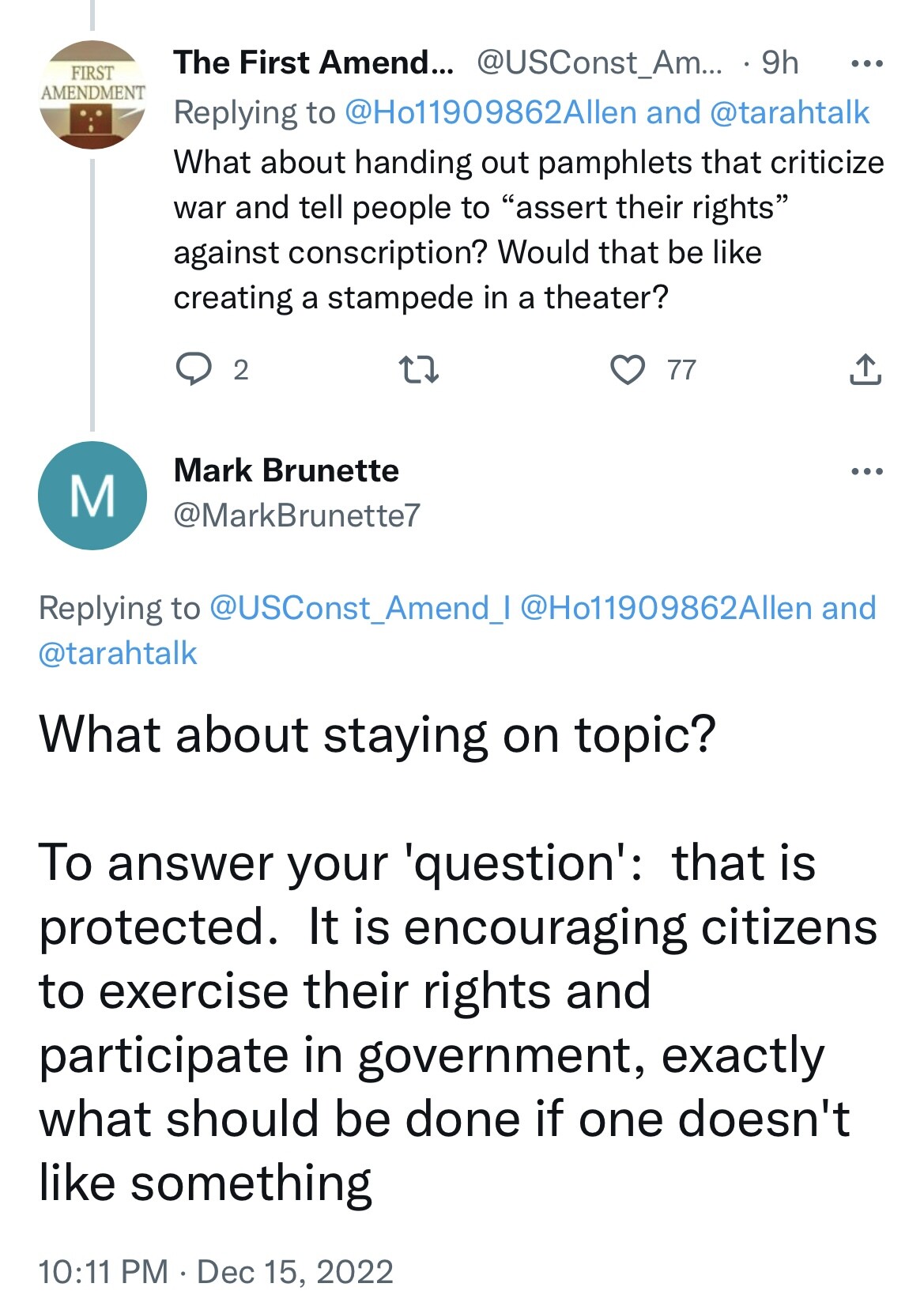Open @tarahtalk mention in Mark's reply
Screen dimensions: 924x1306
118,653
